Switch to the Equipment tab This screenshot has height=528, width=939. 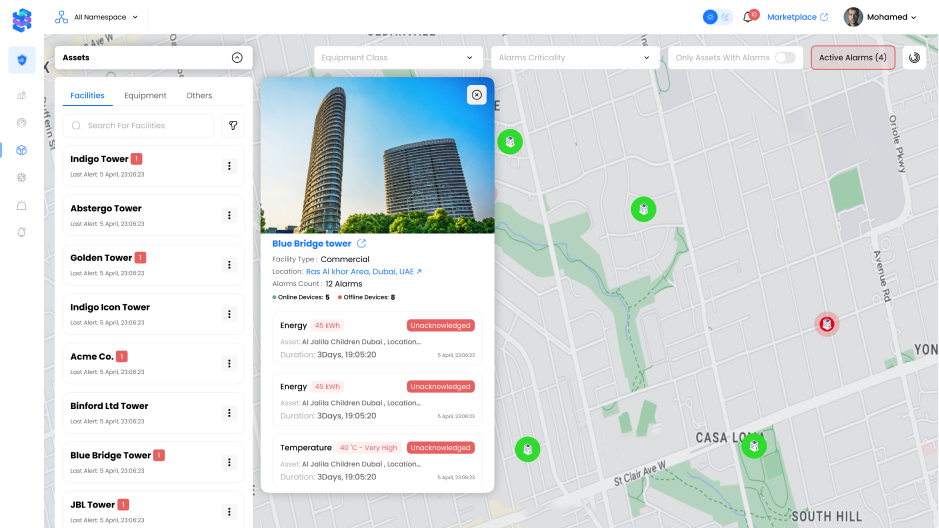145,96
